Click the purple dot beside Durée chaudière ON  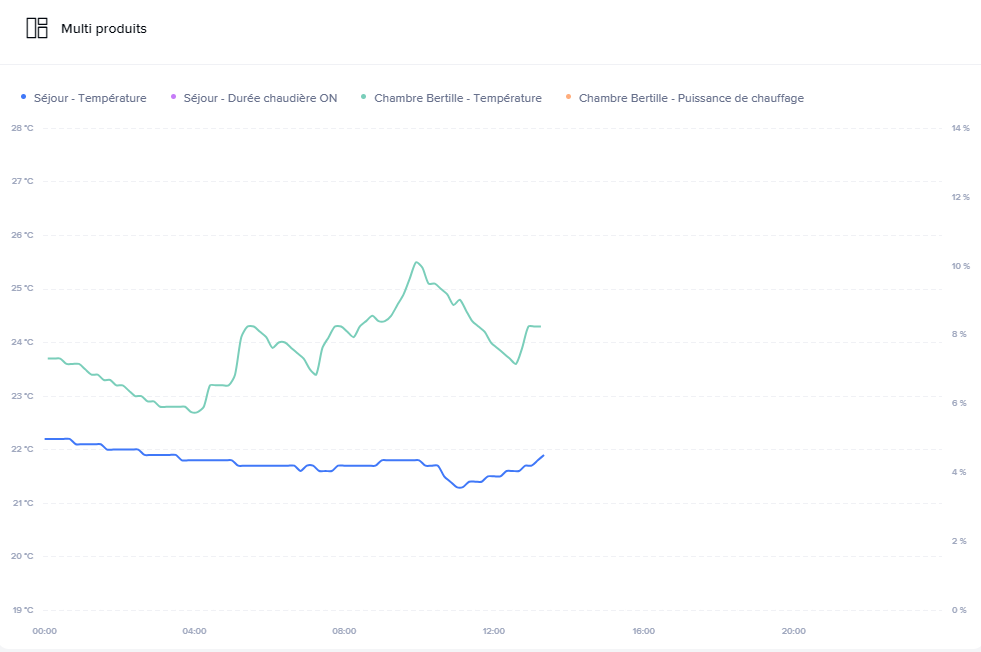click(x=173, y=97)
